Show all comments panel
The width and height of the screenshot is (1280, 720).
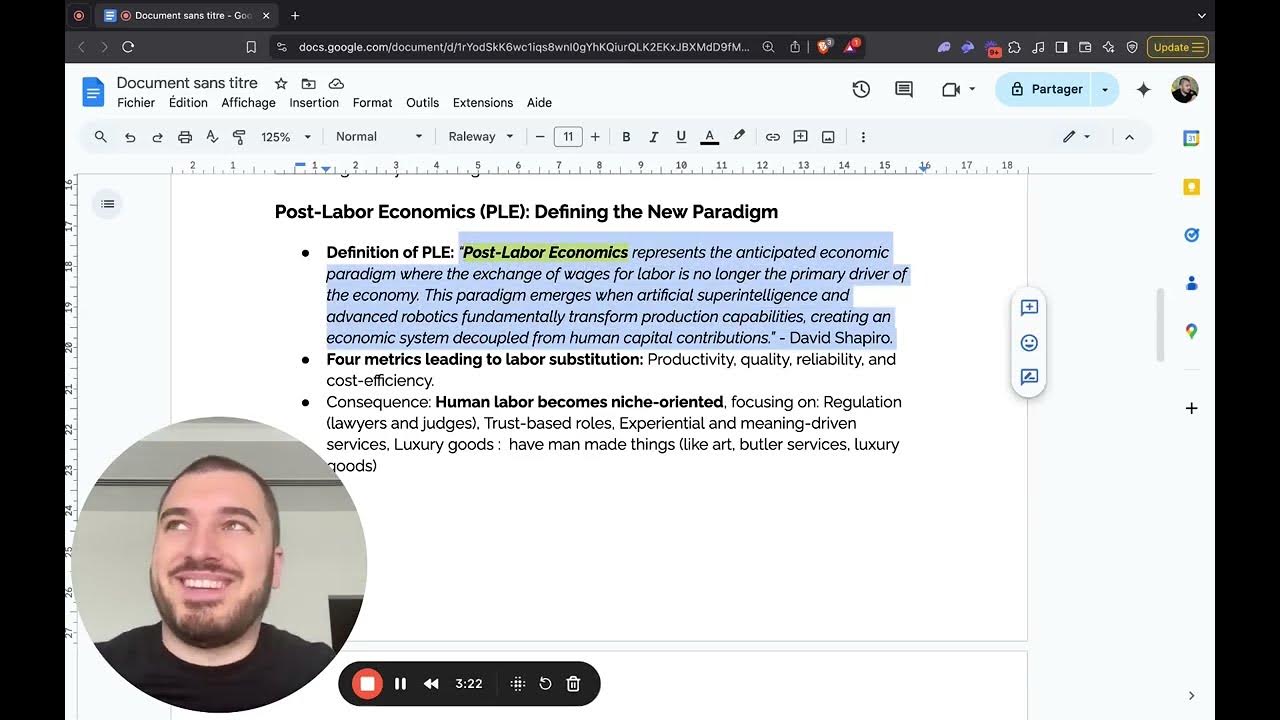[x=904, y=89]
